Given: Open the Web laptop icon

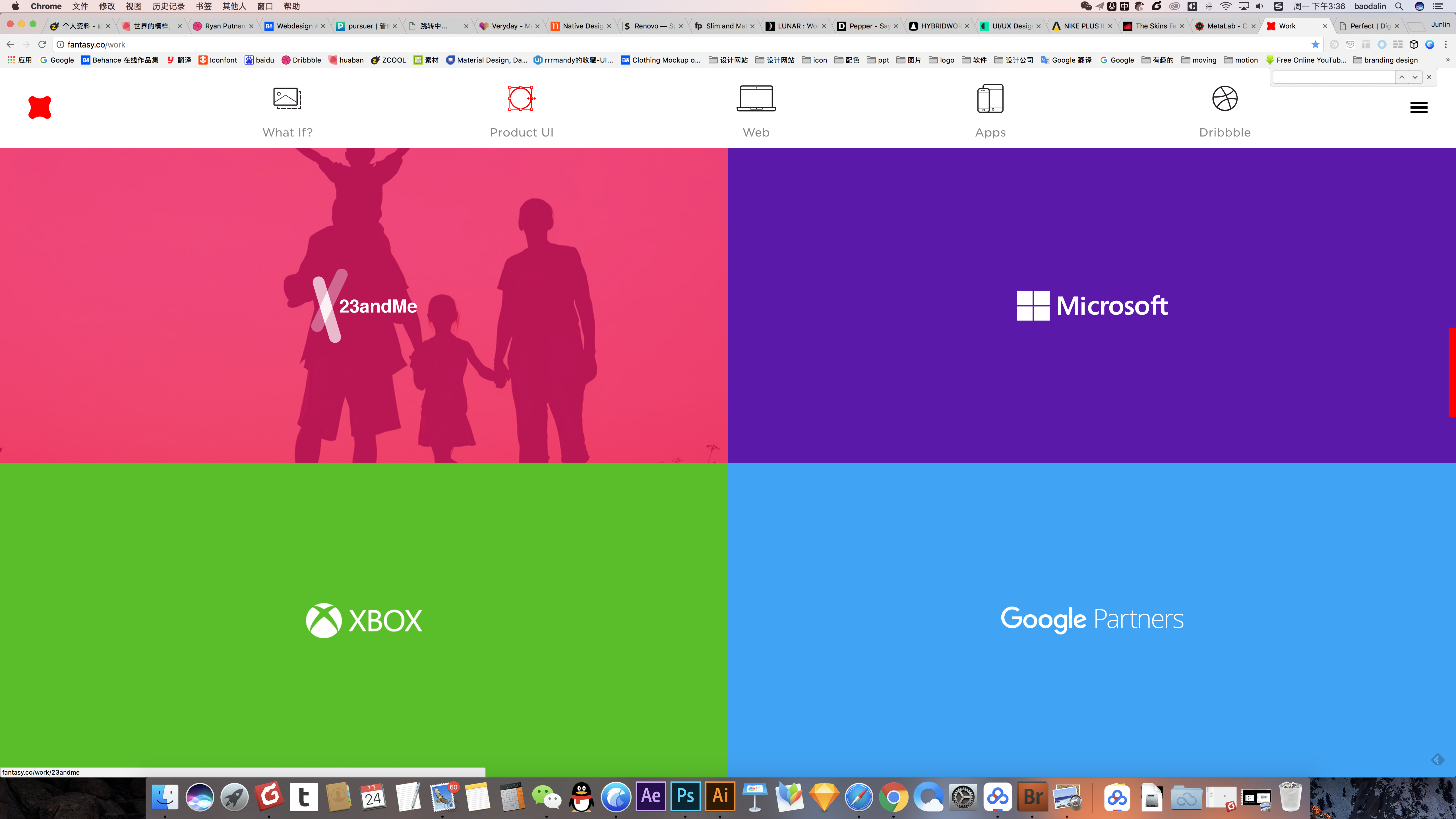Looking at the screenshot, I should pyautogui.click(x=756, y=98).
